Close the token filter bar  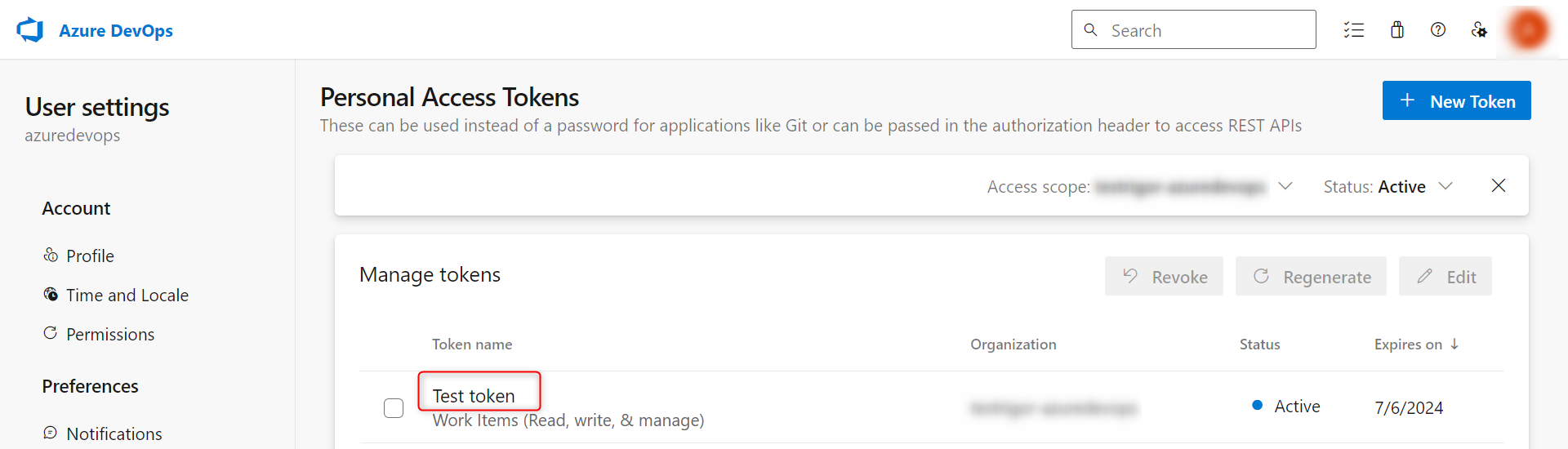[1499, 186]
